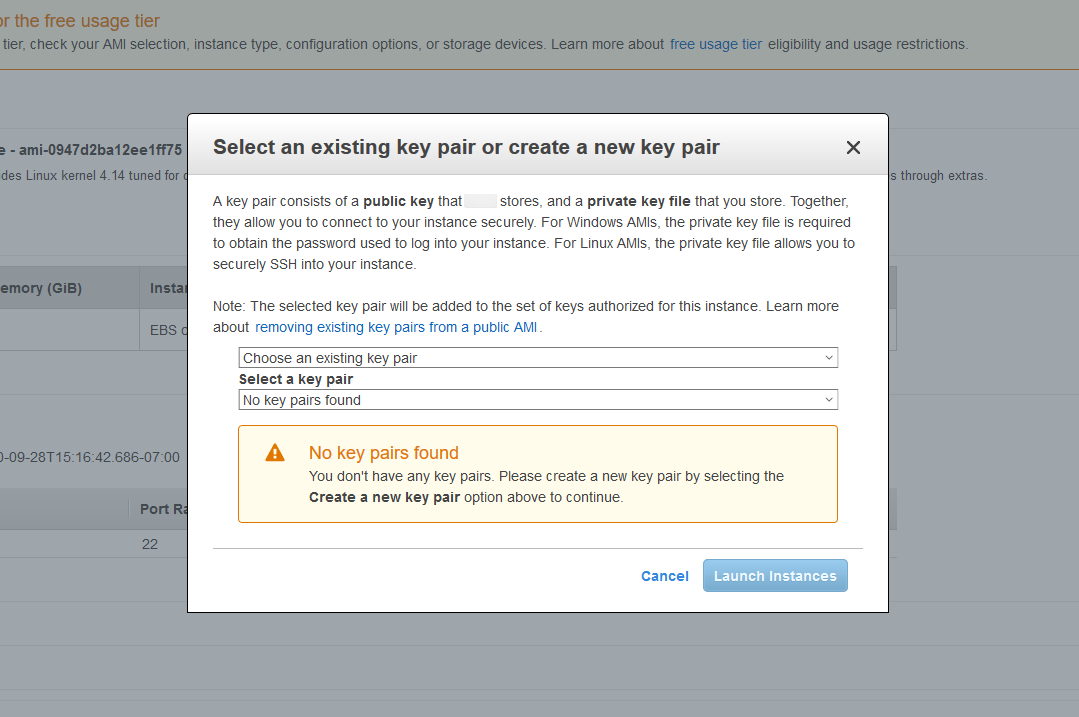Image resolution: width=1079 pixels, height=717 pixels.
Task: Click the orange 'No key pairs found' heading
Action: click(x=384, y=453)
